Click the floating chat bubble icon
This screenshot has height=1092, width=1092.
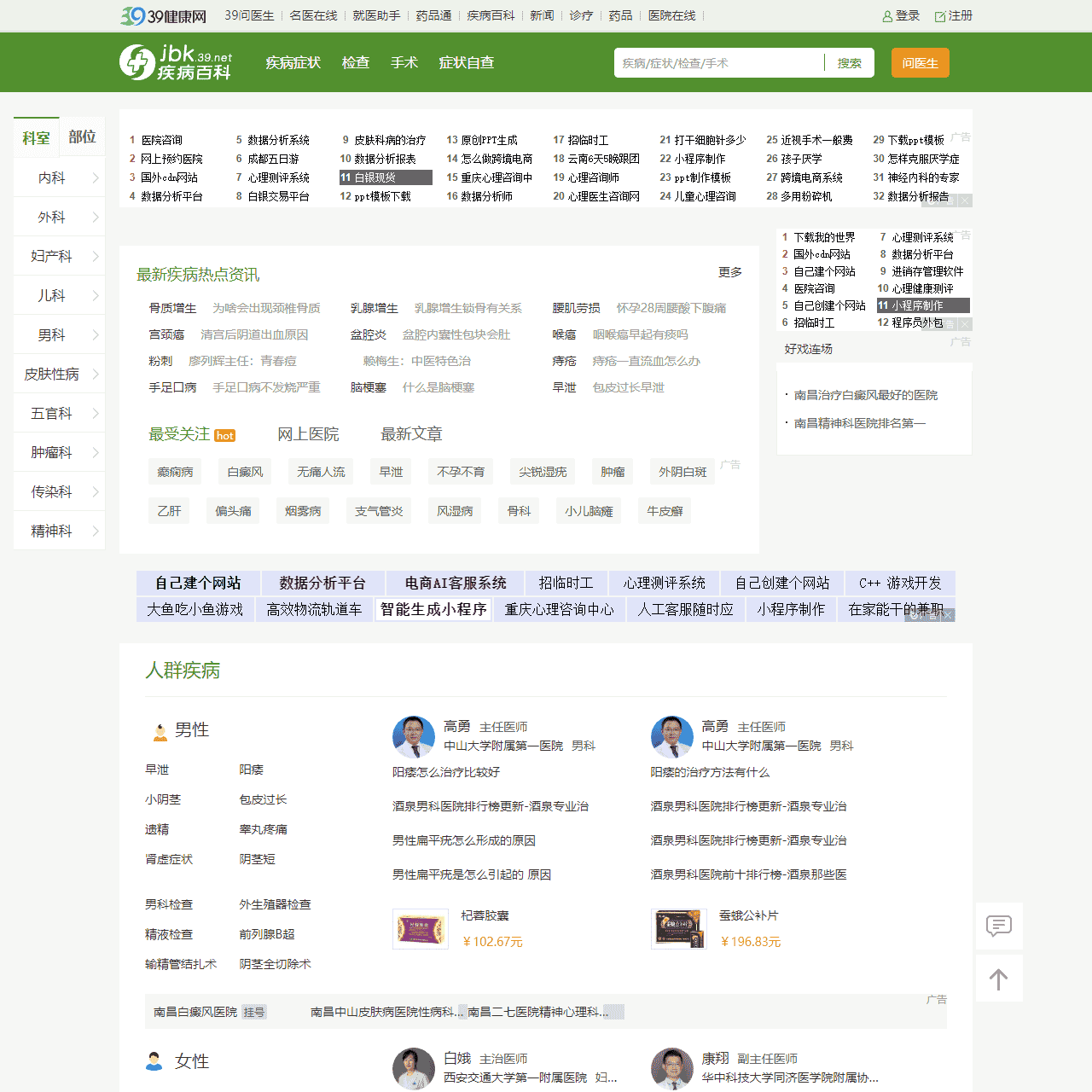click(999, 926)
